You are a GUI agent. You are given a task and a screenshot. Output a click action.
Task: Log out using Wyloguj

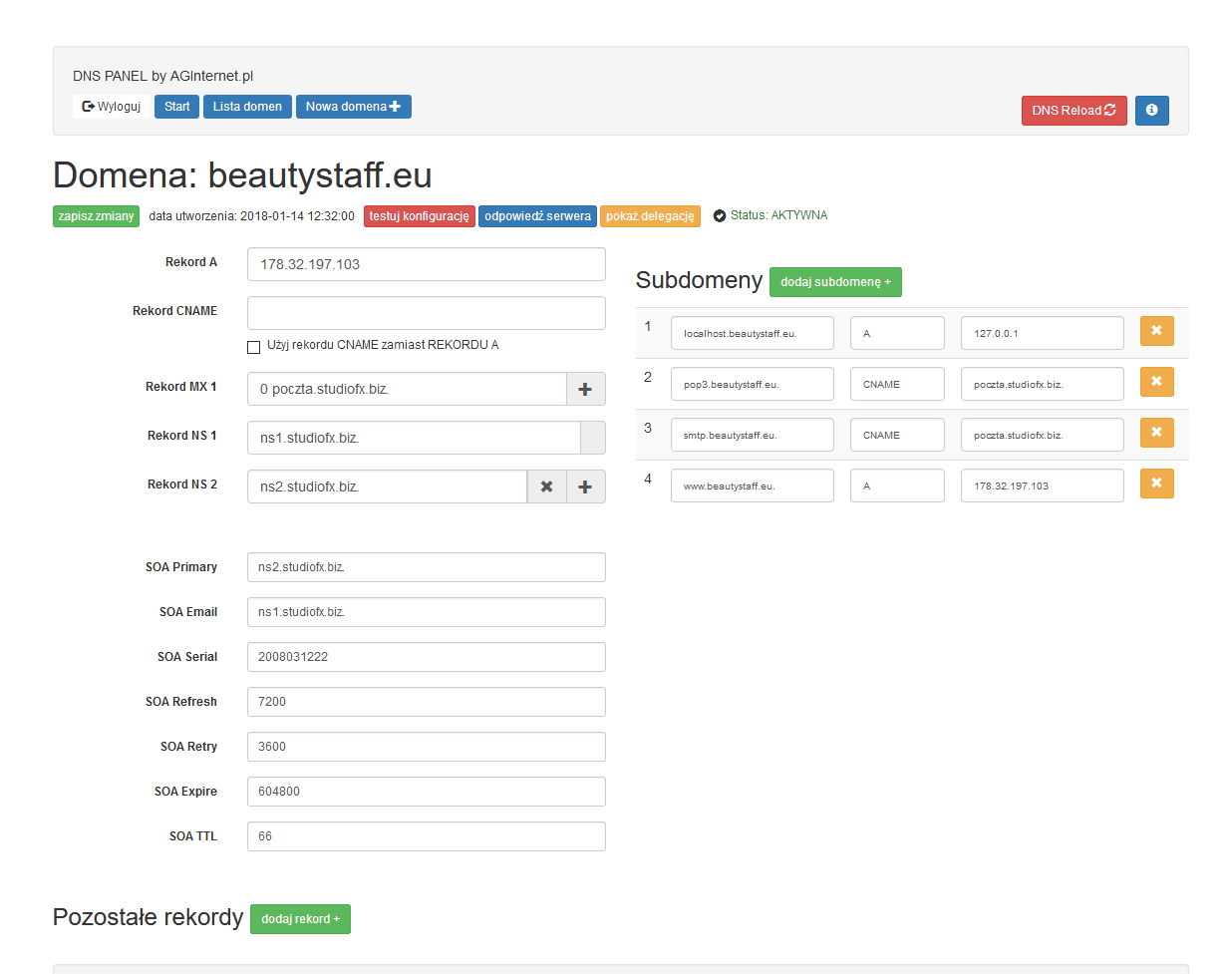(112, 107)
